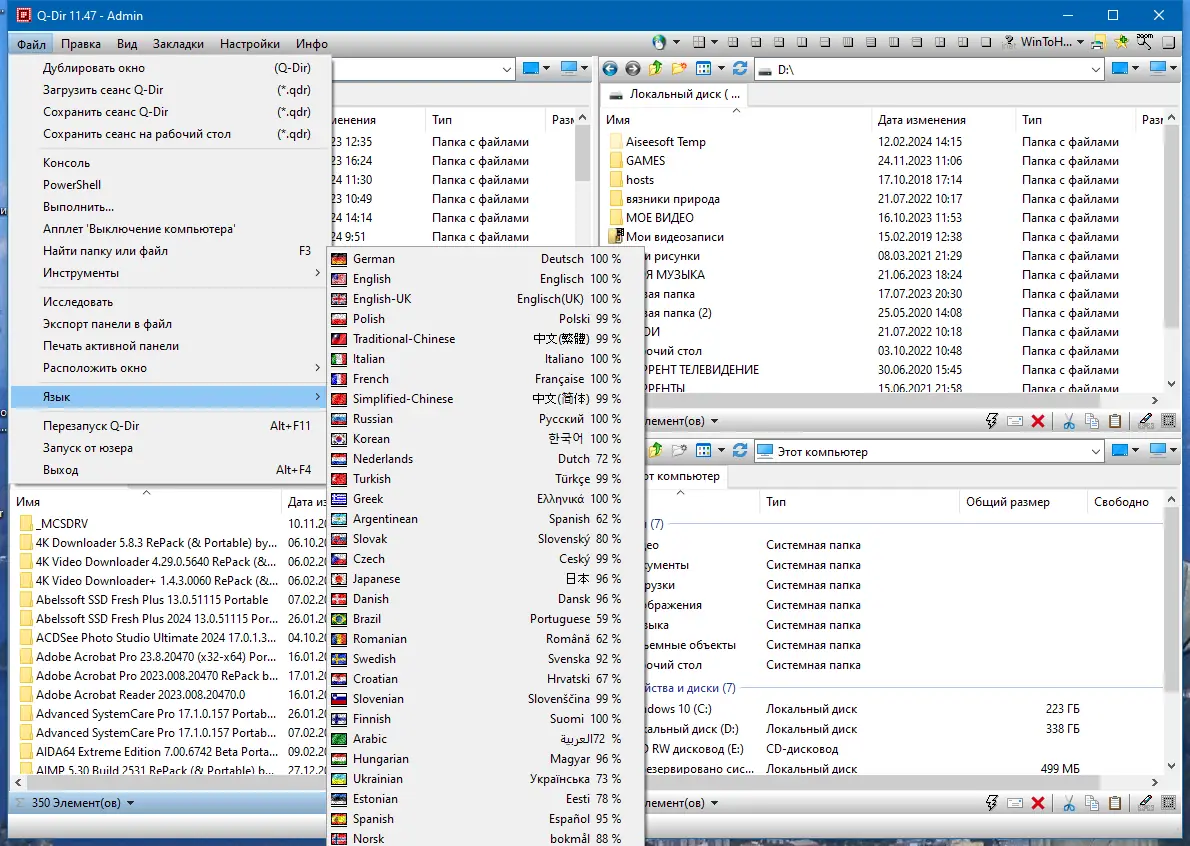Open the 'Закладки' menu

[178, 44]
